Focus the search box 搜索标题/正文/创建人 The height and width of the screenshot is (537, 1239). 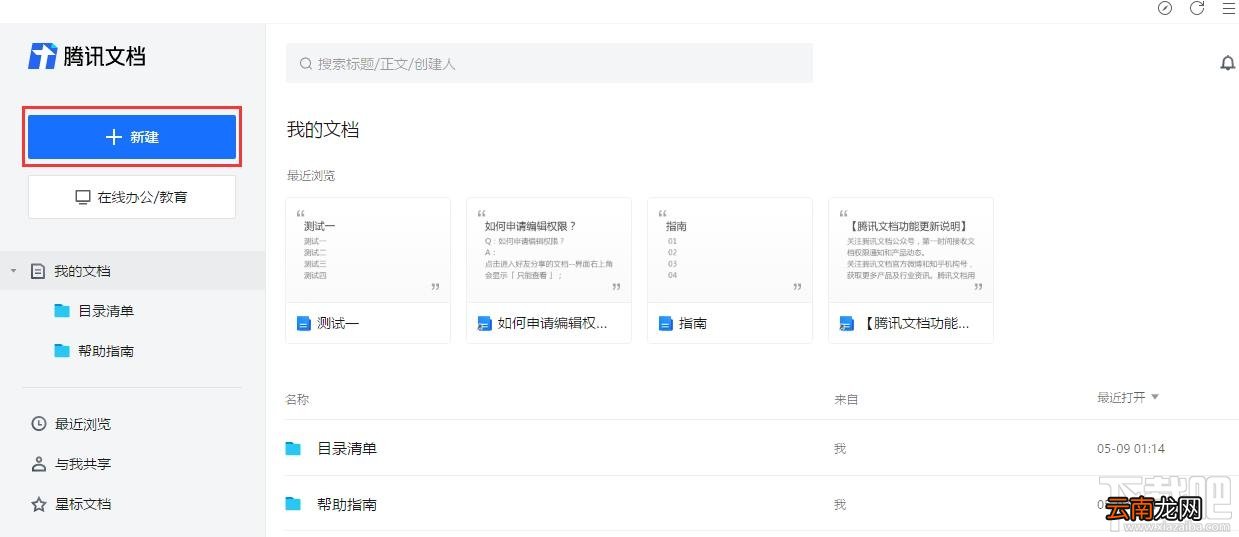coord(549,63)
